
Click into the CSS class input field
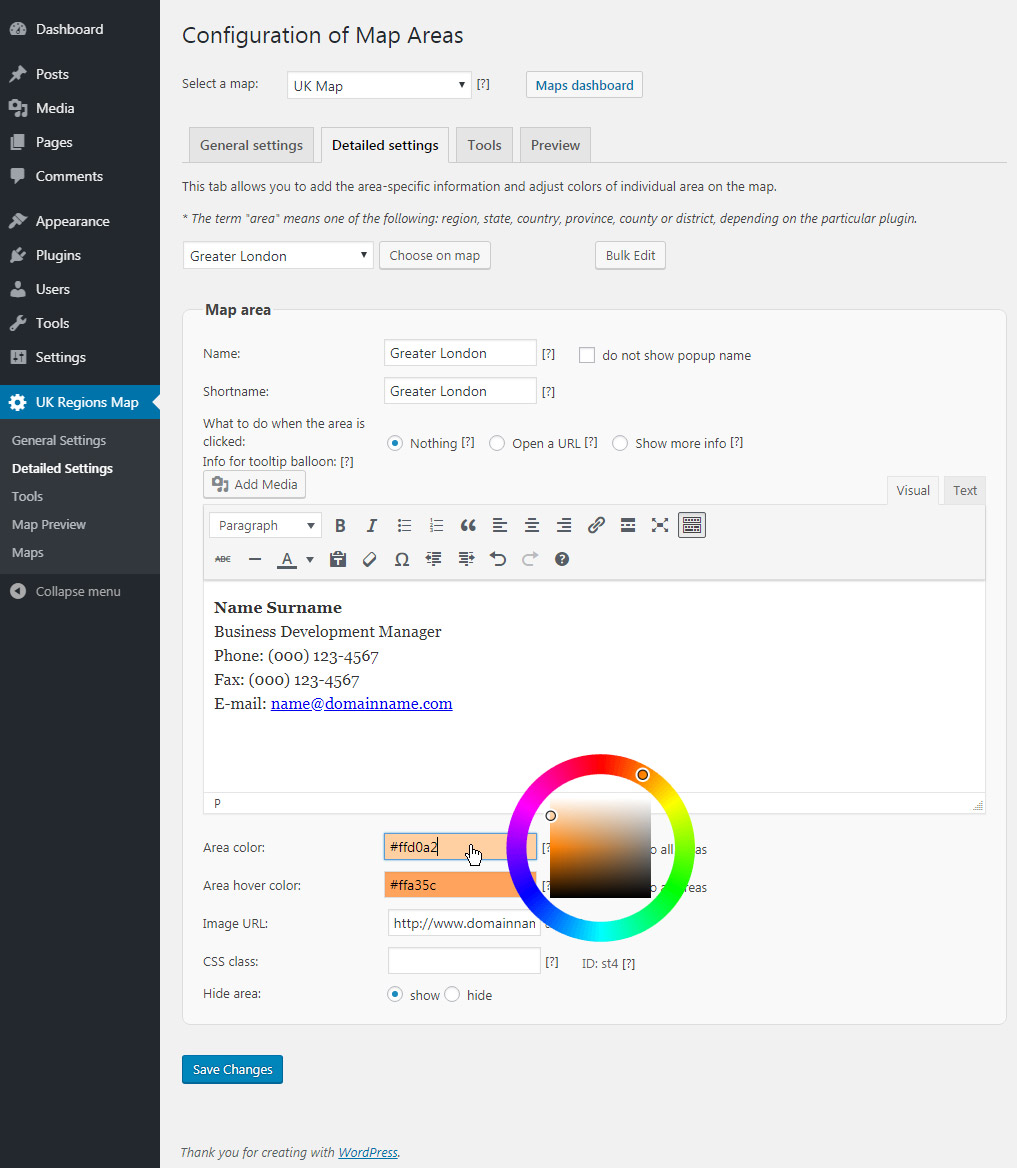click(x=464, y=961)
